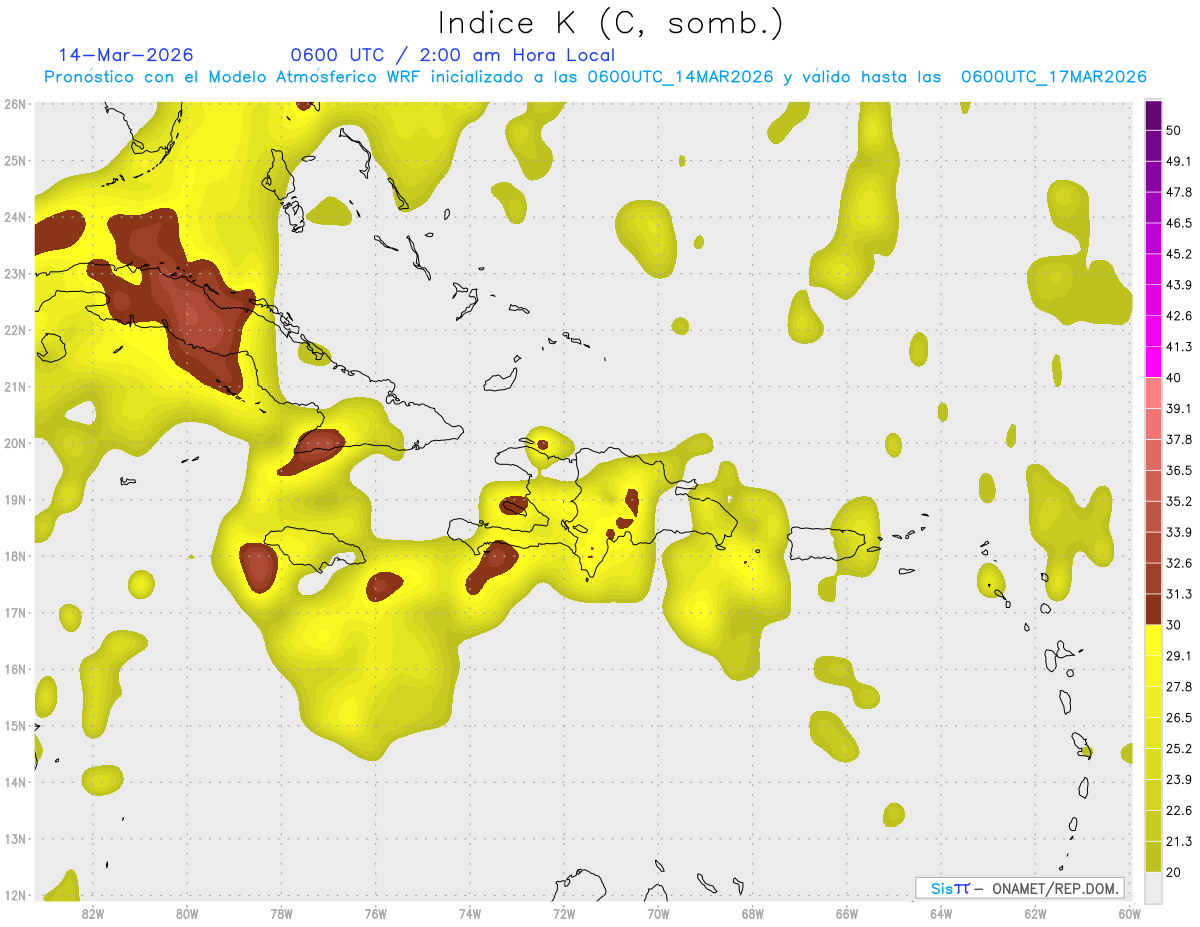Click the "18N" latitude label

[14, 556]
